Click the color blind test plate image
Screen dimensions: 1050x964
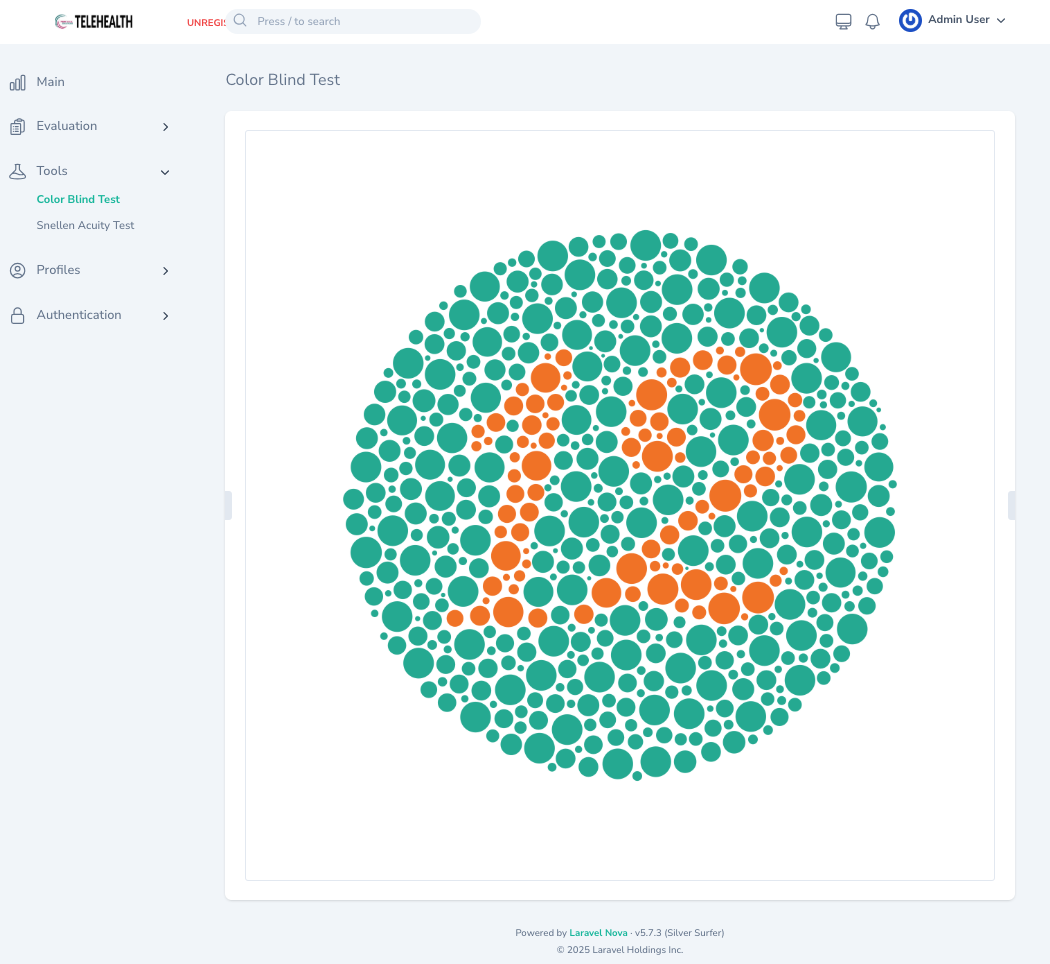pos(620,506)
